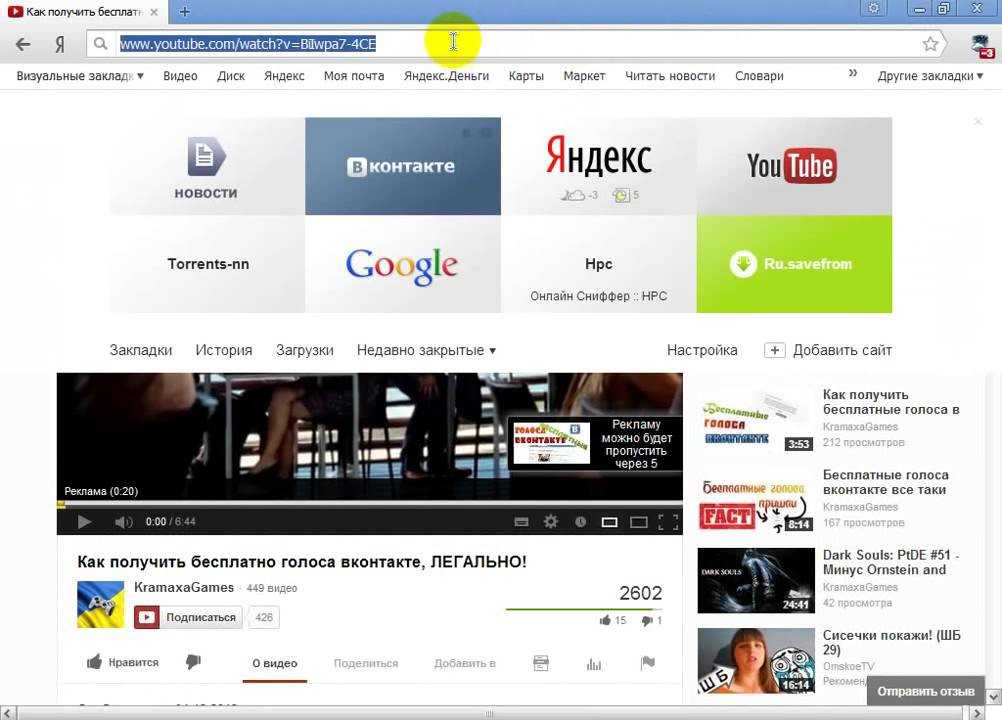Open the Диск bookmark
This screenshot has height=720, width=1002.
pyautogui.click(x=231, y=76)
